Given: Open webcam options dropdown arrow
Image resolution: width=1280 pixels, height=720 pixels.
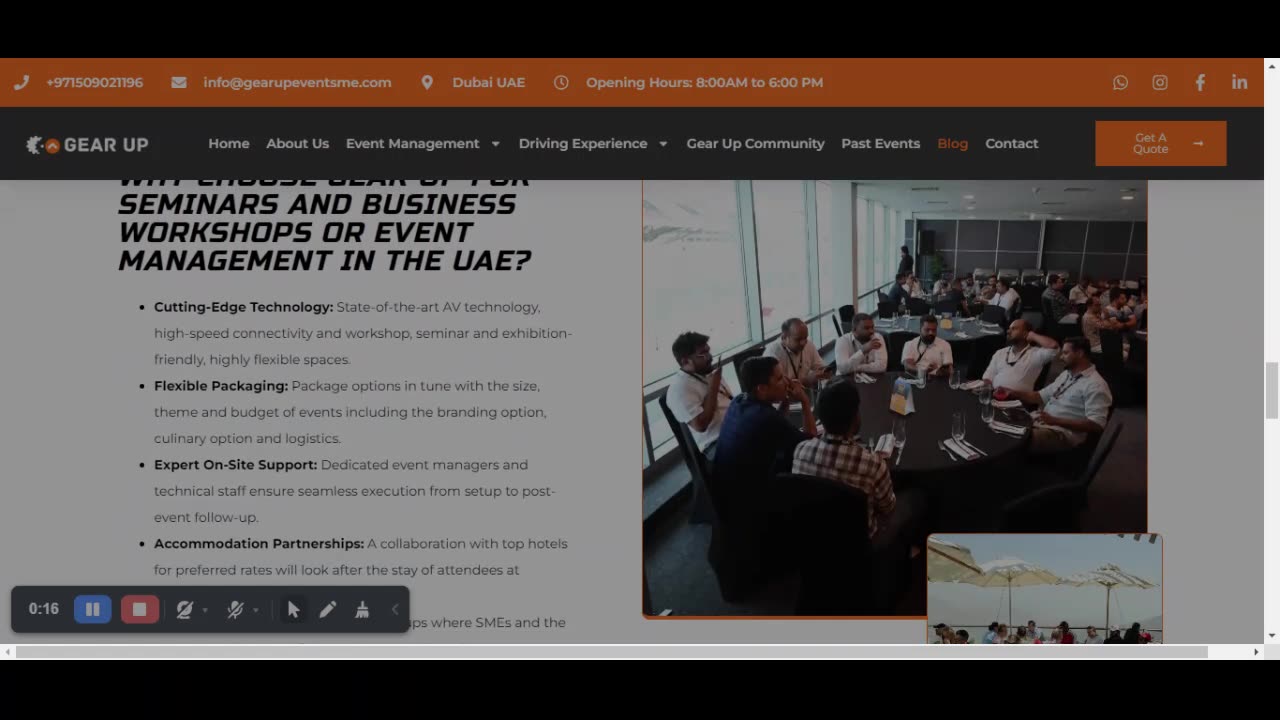Looking at the screenshot, I should coord(205,610).
